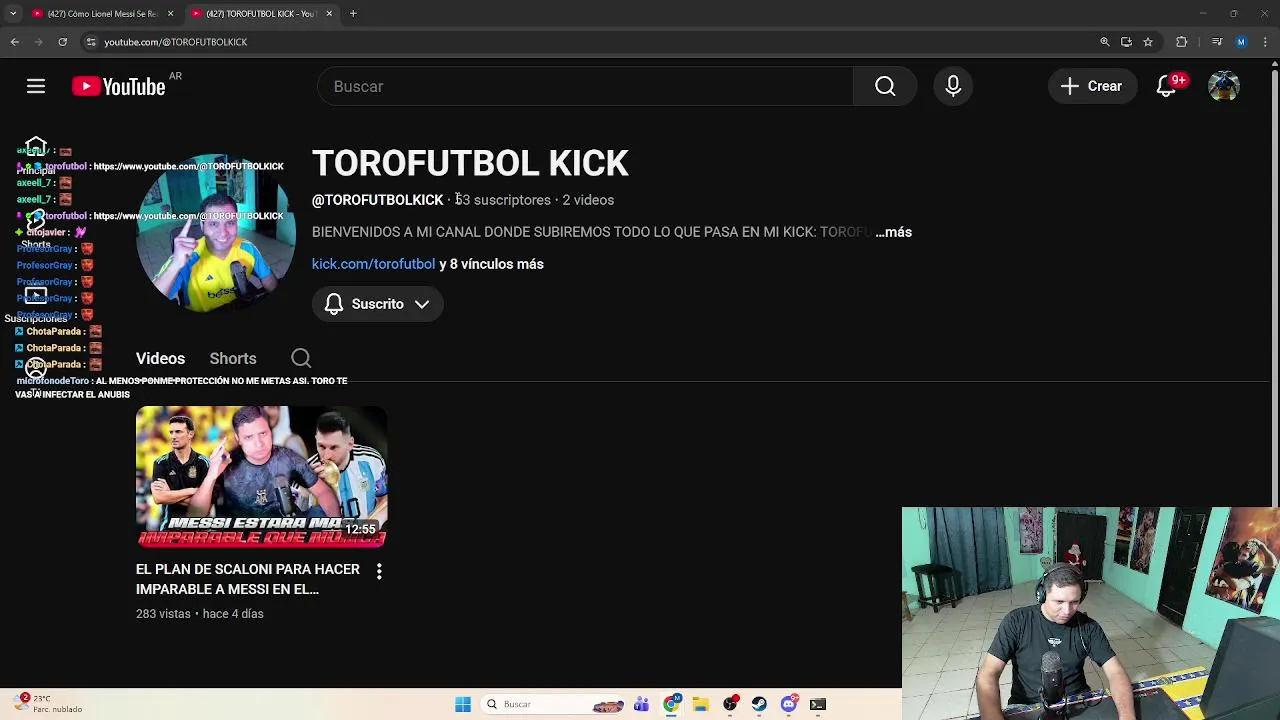This screenshot has width=1280, height=720.
Task: Open File Explorer from the taskbar
Action: point(700,704)
